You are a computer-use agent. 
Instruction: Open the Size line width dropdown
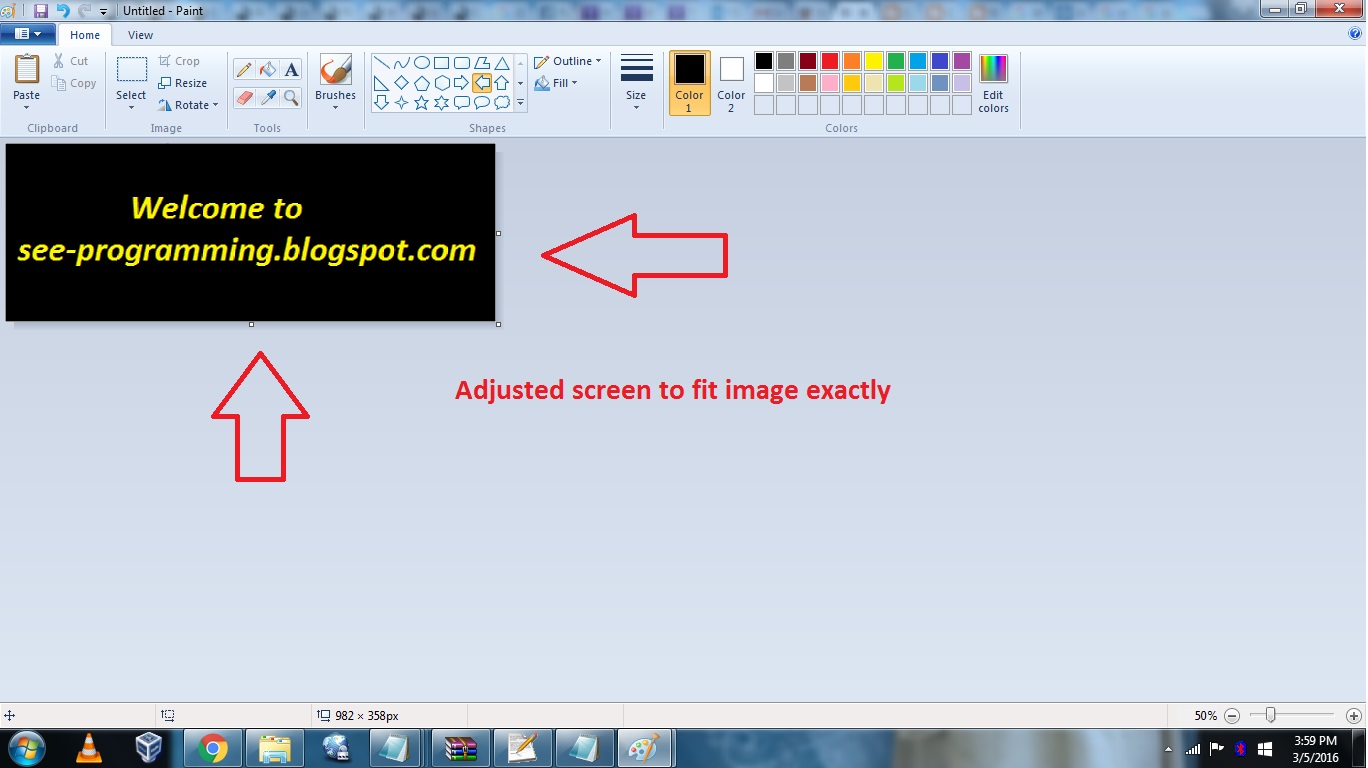[636, 83]
